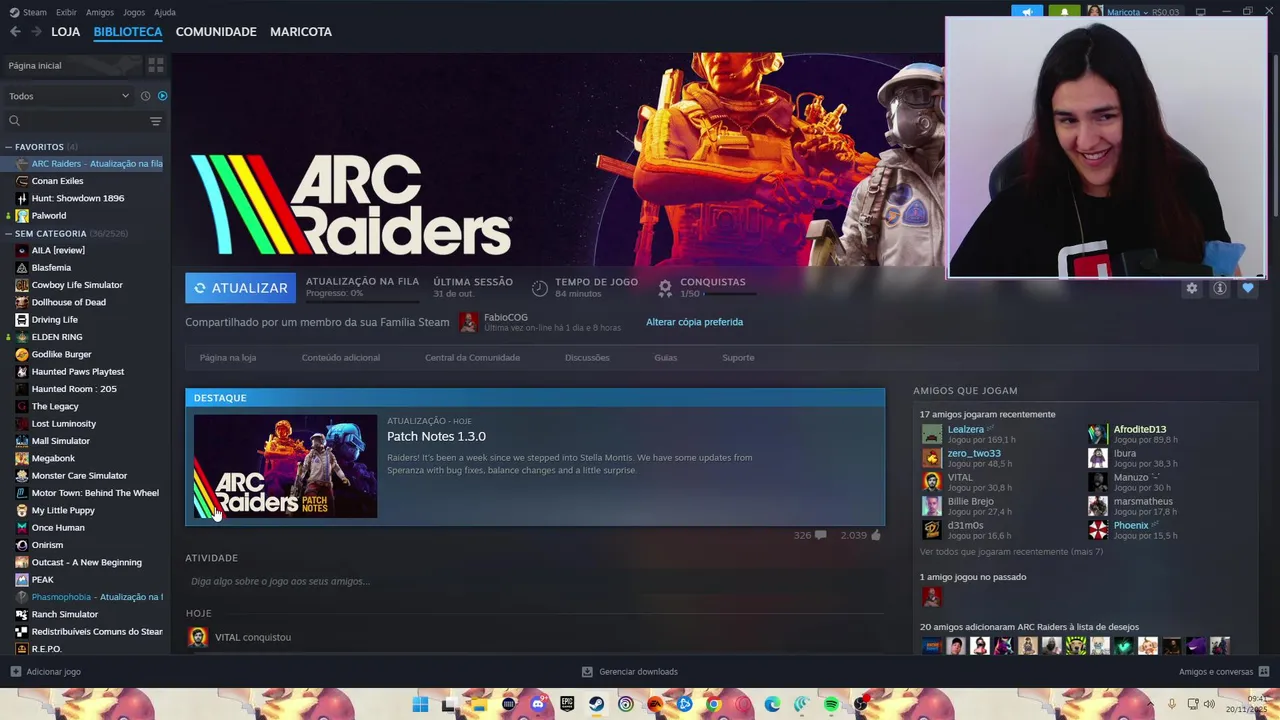Open game settings gear icon
The height and width of the screenshot is (720, 1280).
1191,288
